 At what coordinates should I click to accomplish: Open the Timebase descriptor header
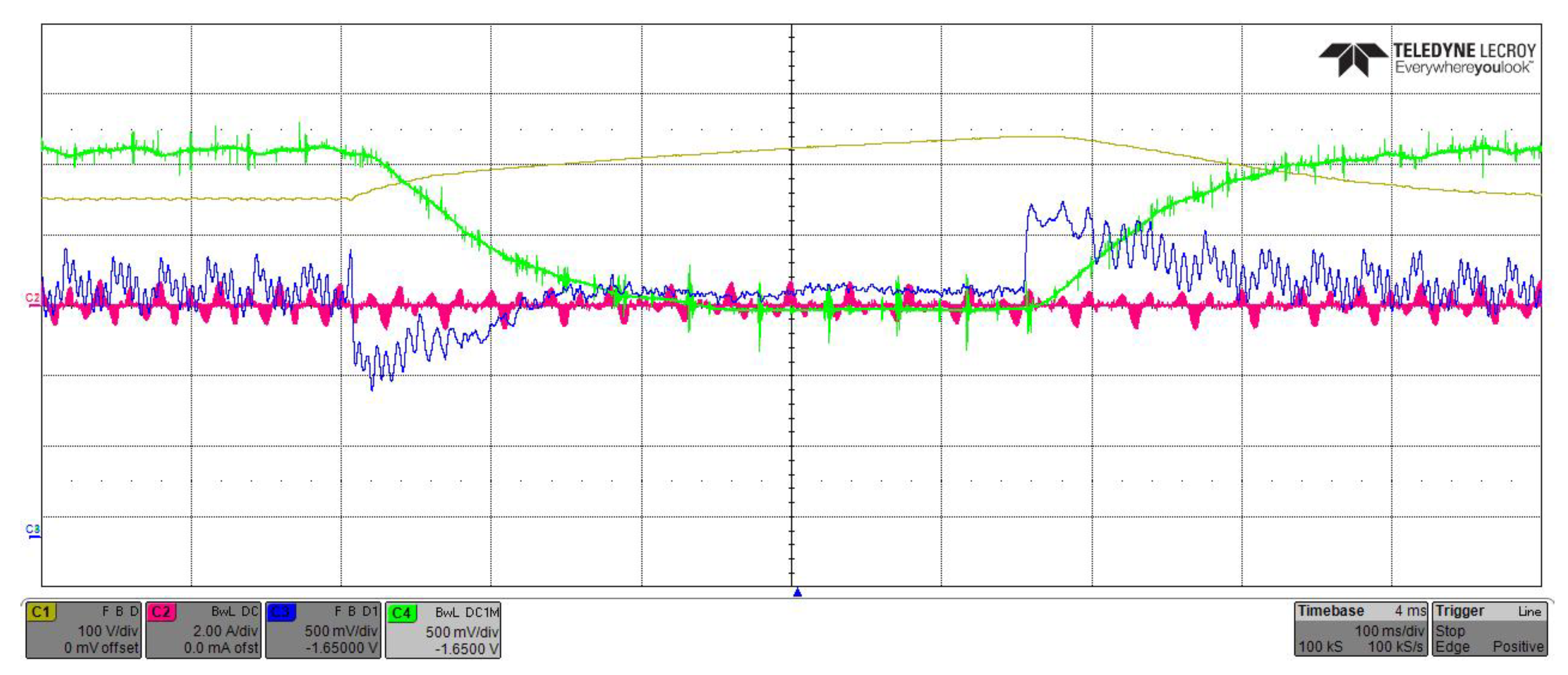(1331, 611)
